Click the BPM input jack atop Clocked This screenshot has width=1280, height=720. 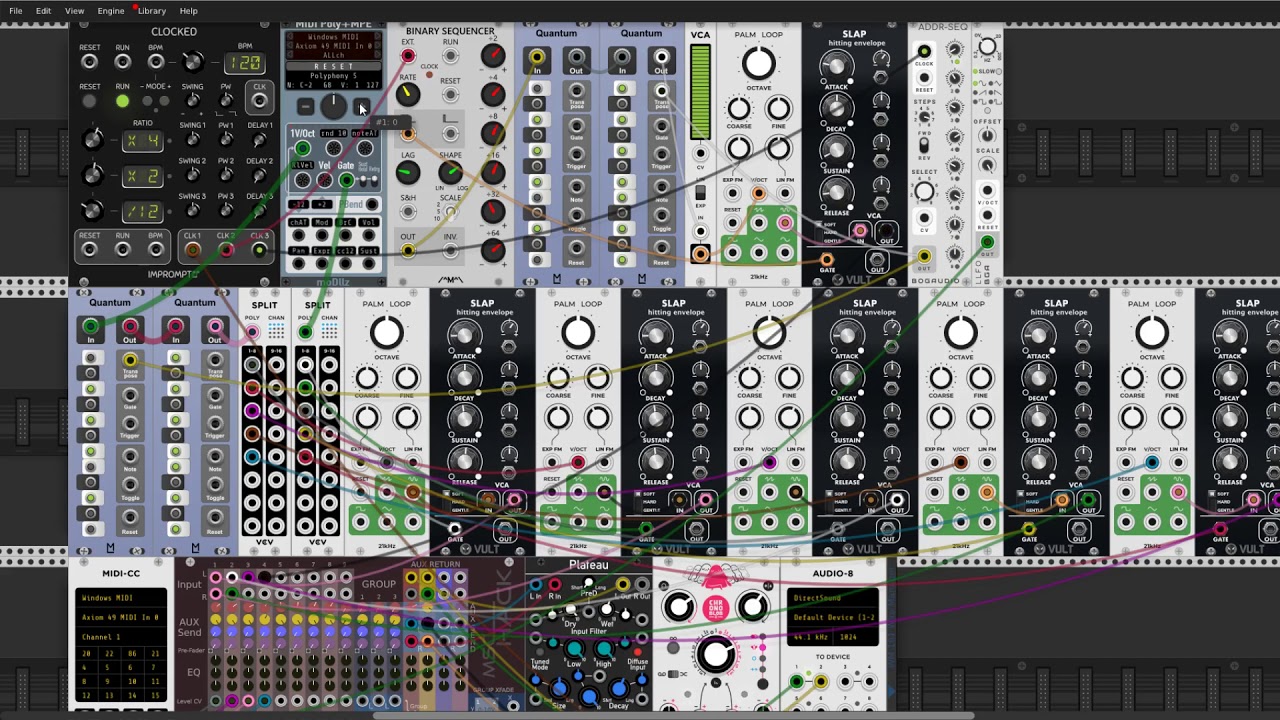[x=156, y=62]
